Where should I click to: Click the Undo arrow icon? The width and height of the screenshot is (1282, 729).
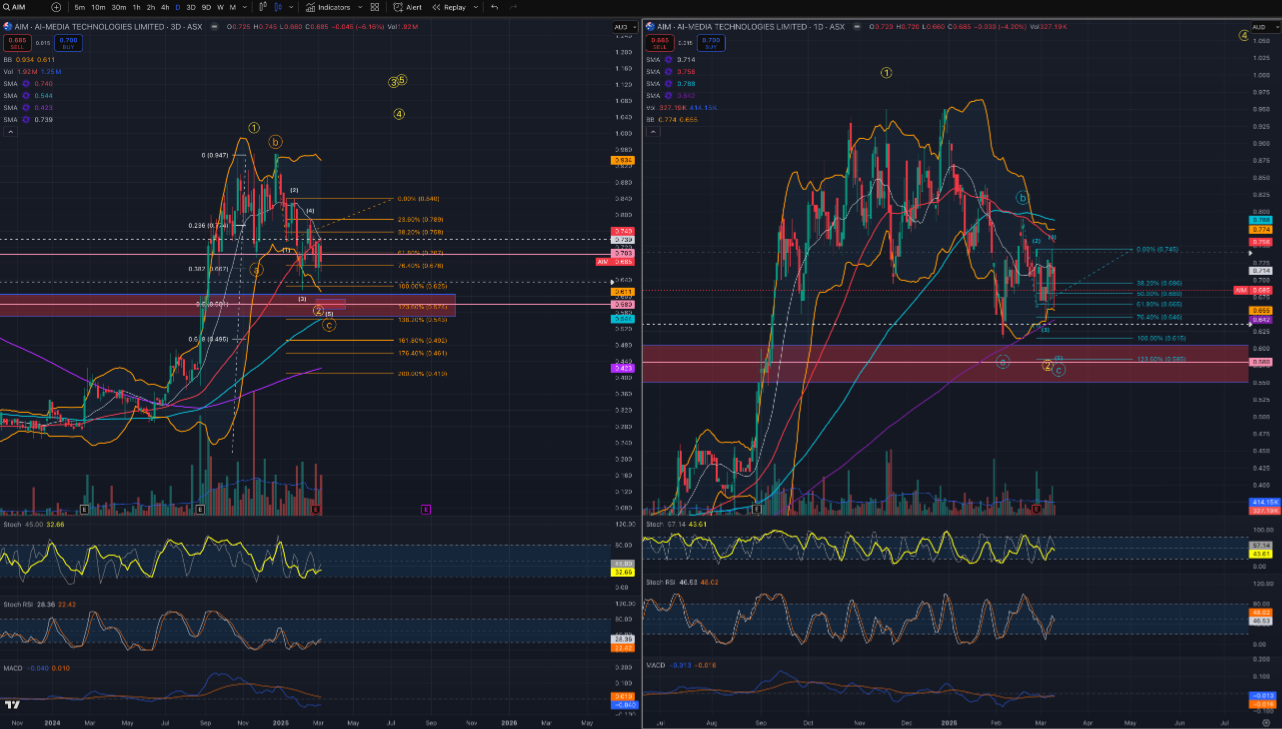[x=494, y=7]
